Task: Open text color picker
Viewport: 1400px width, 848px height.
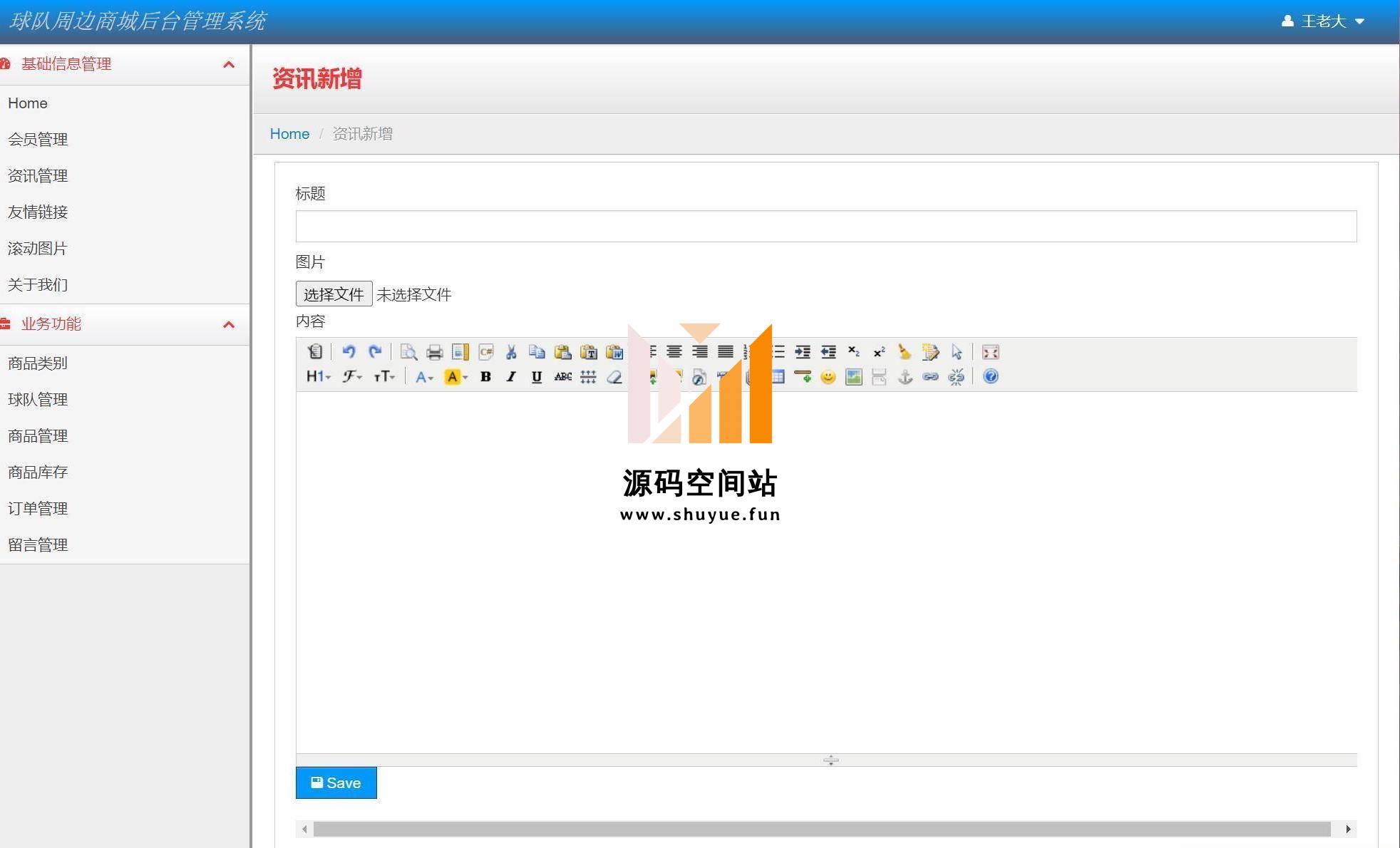Action: pos(424,376)
